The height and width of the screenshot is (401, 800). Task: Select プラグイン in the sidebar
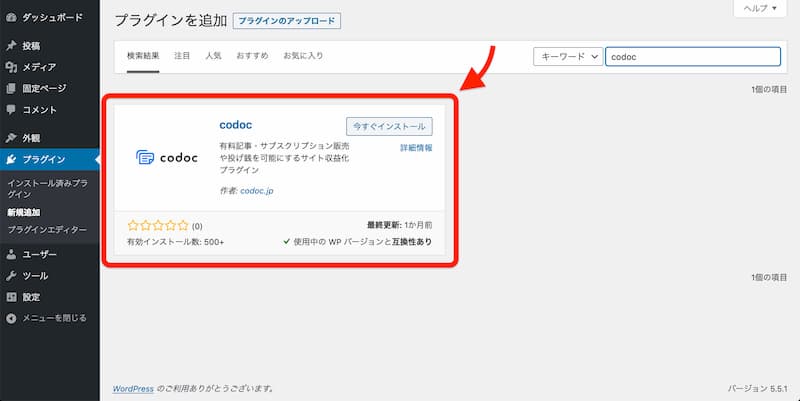coord(49,159)
